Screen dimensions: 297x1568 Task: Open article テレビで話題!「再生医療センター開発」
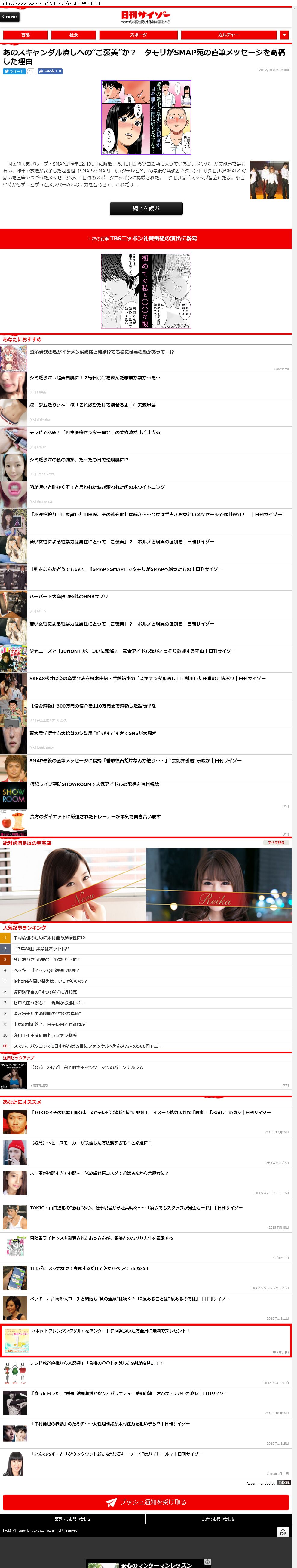[95, 432]
